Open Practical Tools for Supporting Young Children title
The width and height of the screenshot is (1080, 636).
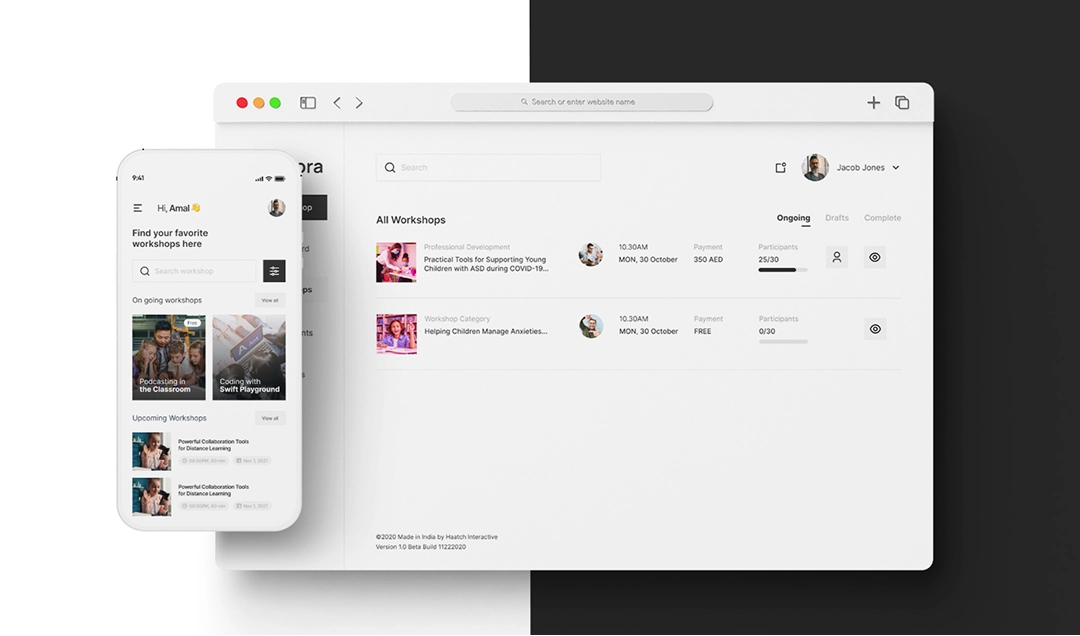point(486,264)
